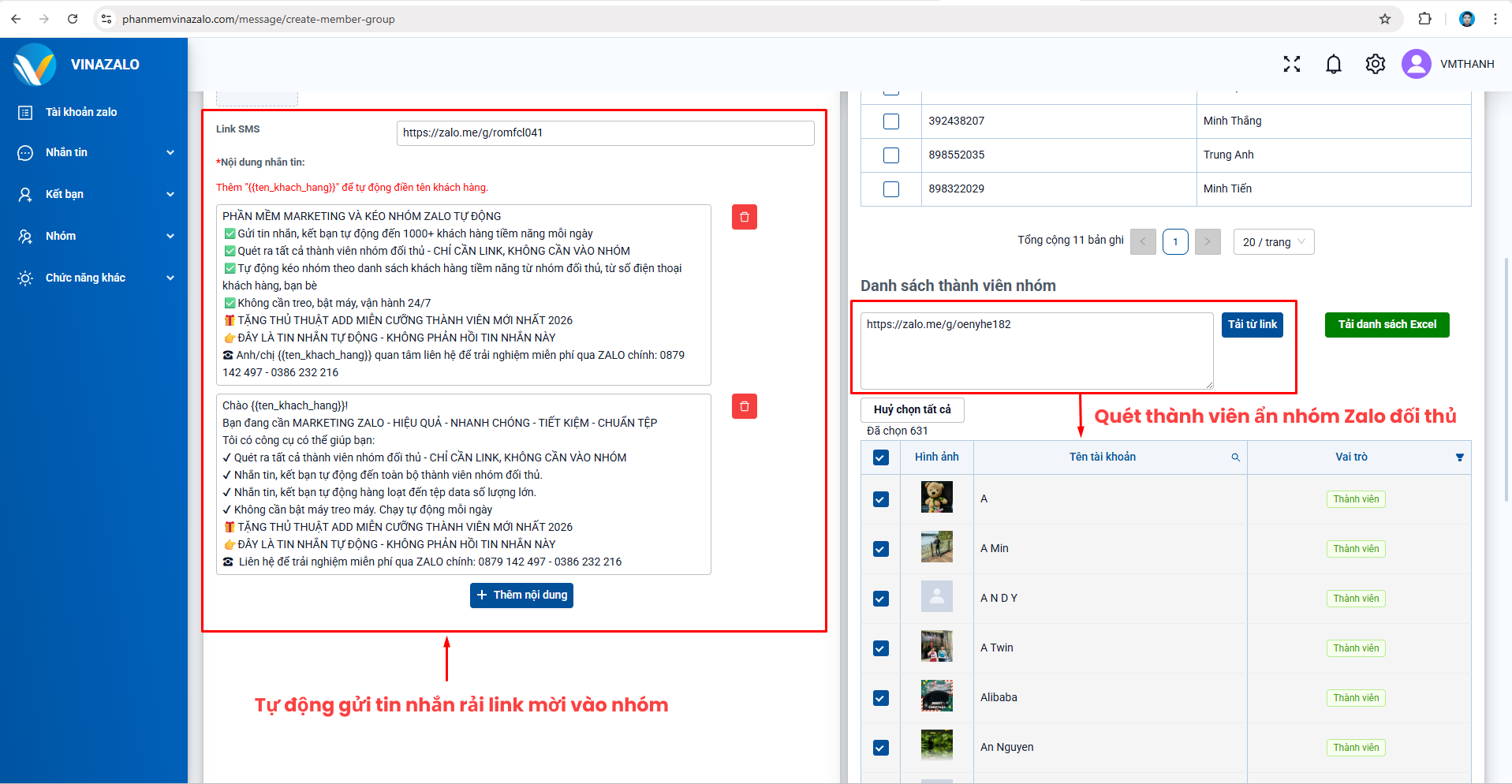Delete the first message content block
The width and height of the screenshot is (1512, 784).
744,217
